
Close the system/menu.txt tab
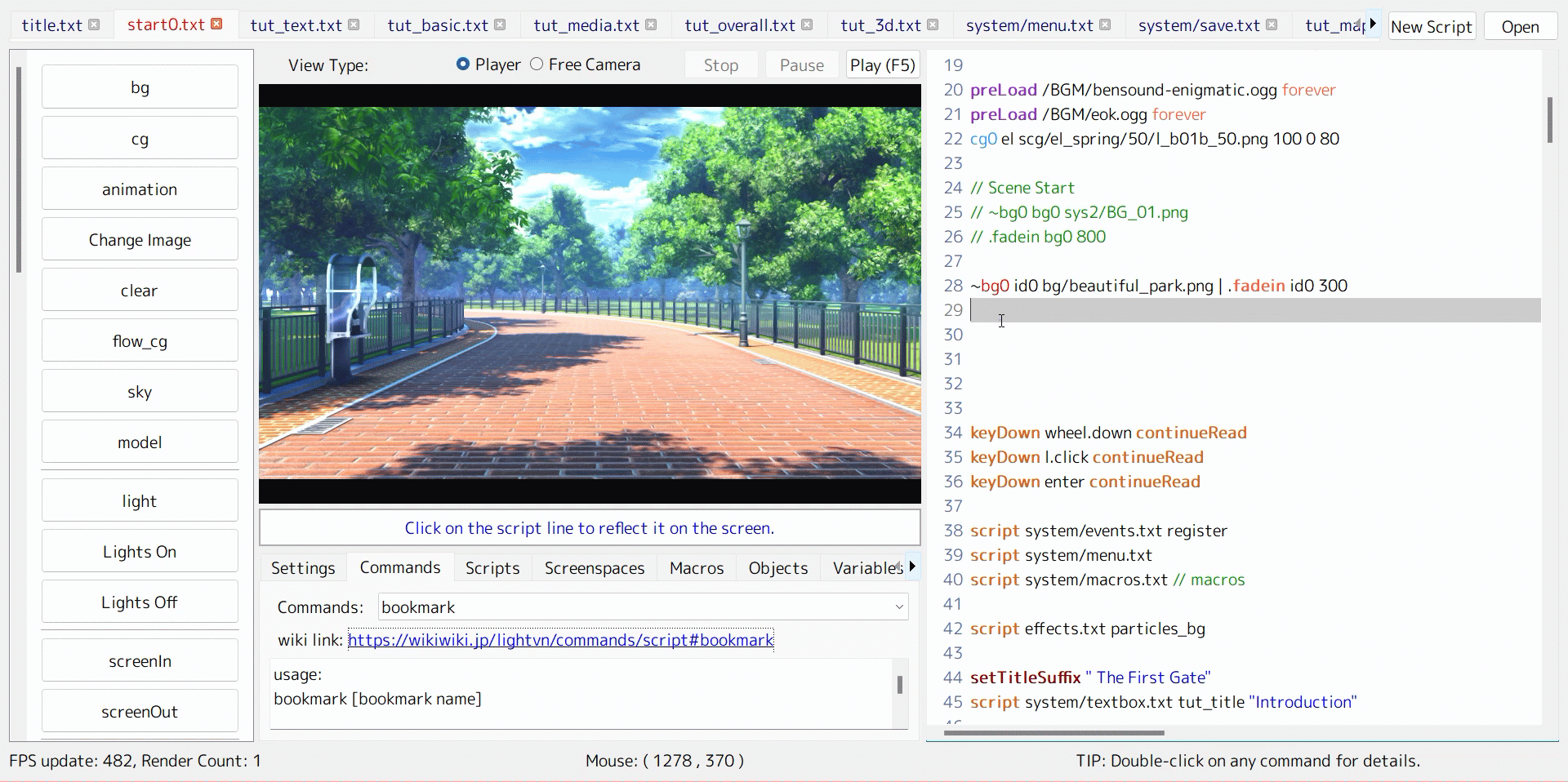click(1105, 24)
